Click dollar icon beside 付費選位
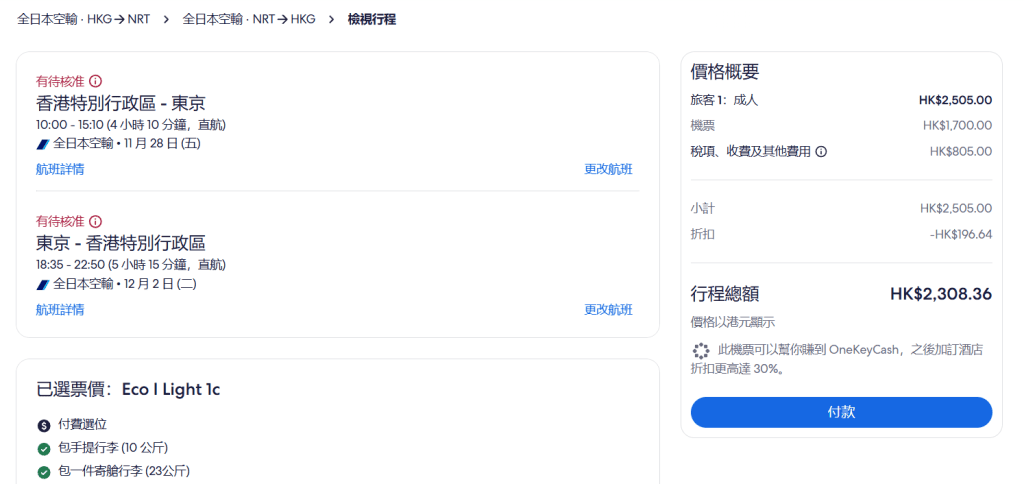 tap(44, 425)
